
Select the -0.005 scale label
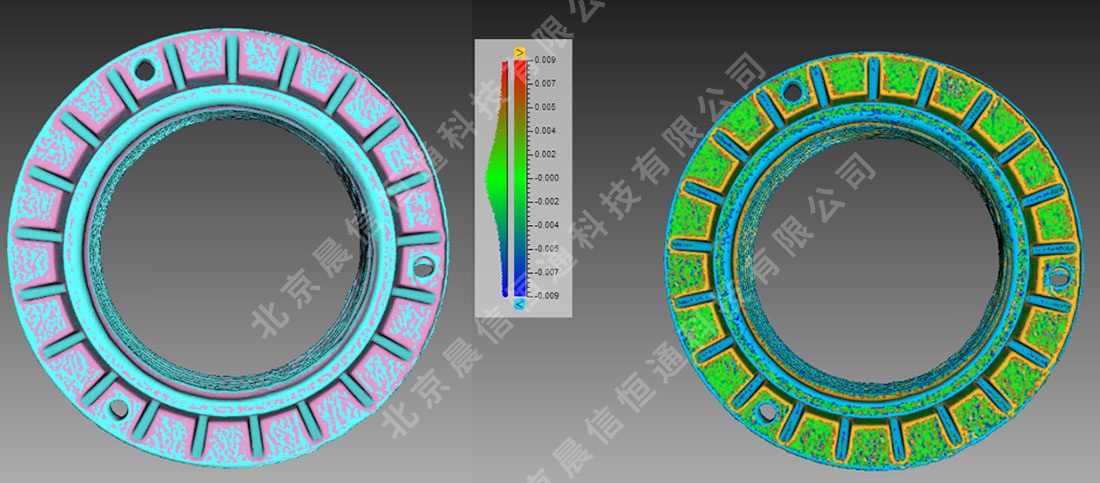[545, 249]
